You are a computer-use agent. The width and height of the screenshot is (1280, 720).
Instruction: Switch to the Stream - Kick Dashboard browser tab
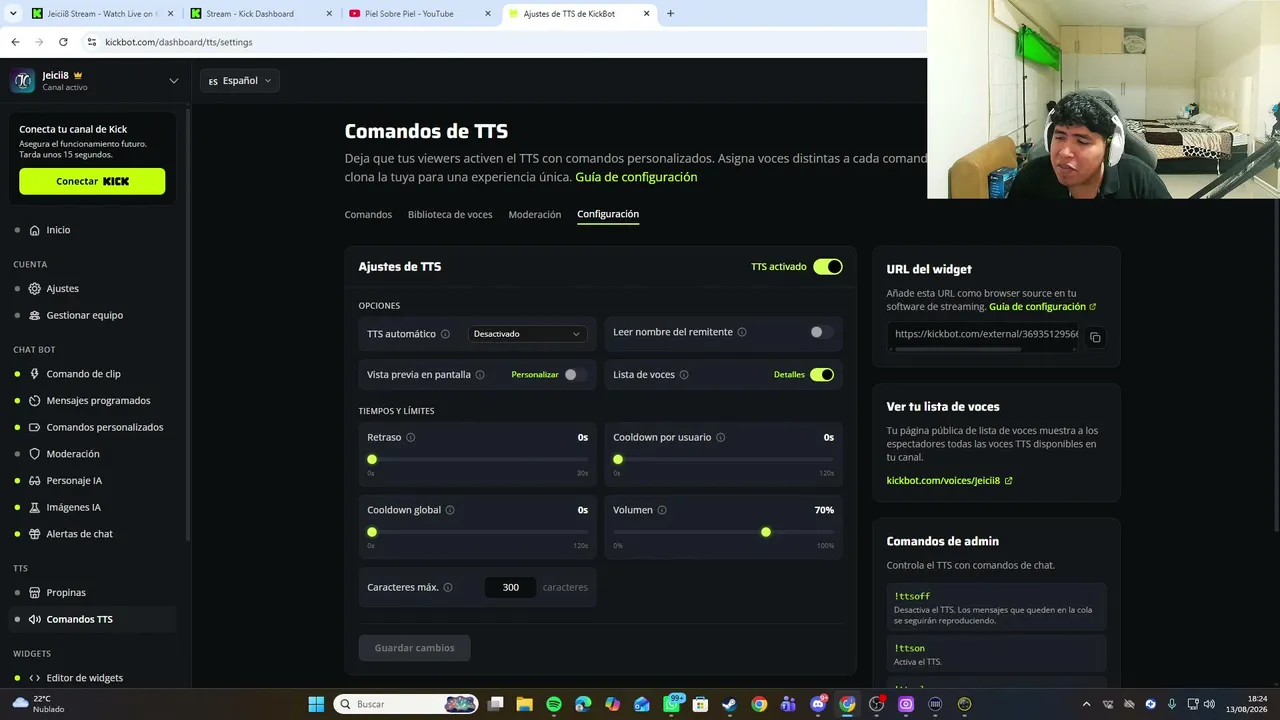coord(261,14)
